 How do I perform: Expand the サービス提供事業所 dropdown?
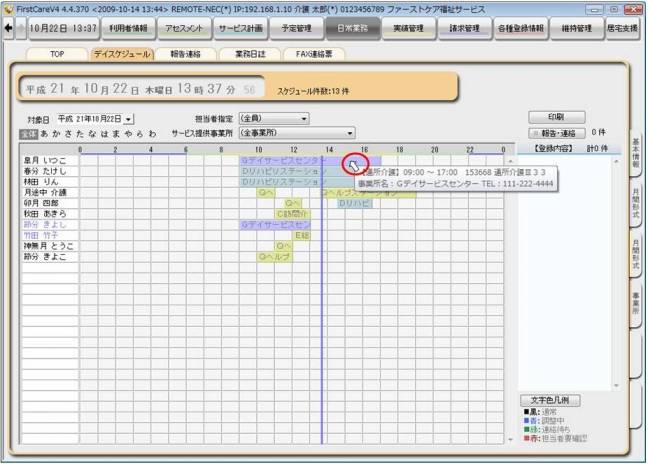(x=350, y=132)
